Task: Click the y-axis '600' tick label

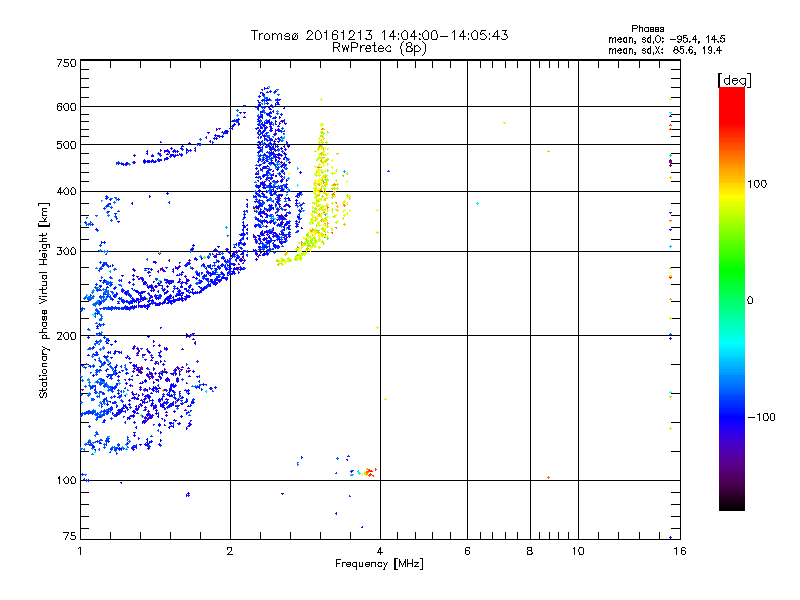Action: (x=66, y=107)
